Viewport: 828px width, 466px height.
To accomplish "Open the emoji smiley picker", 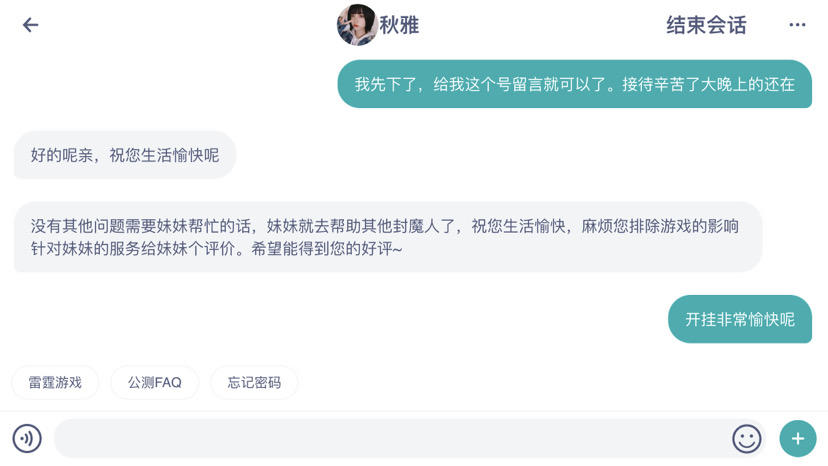I will 746,438.
